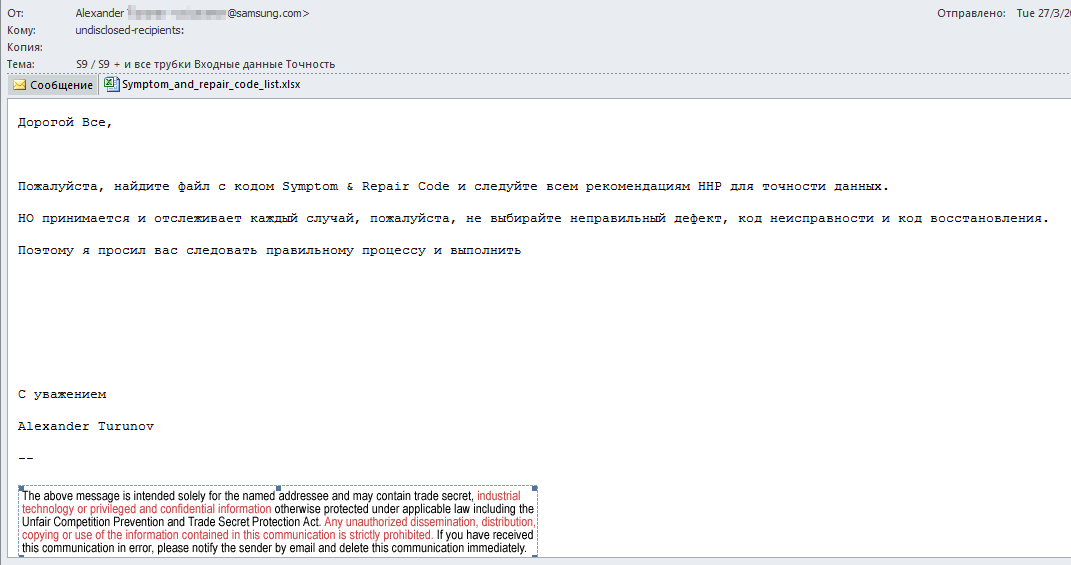Click the envelope icon on the Сообщение tab

(19, 85)
